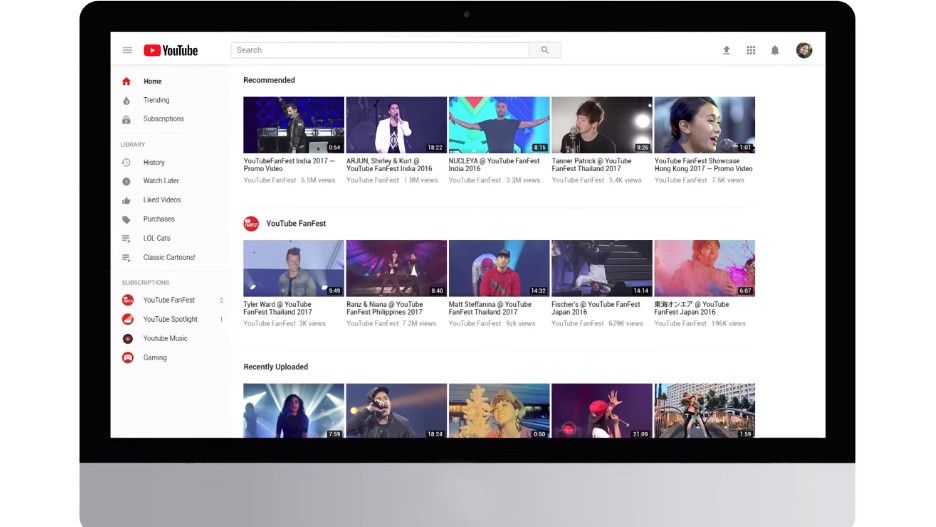
Task: Play YouTubeFanFest India 2017 Promo thumbnail
Action: 294,125
